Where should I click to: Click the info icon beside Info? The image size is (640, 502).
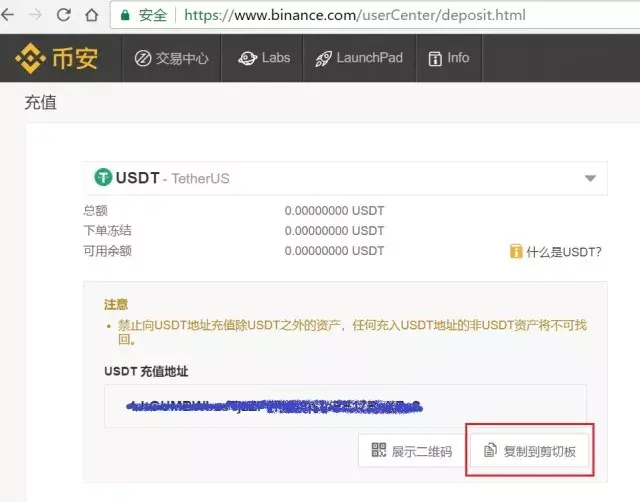pos(435,59)
